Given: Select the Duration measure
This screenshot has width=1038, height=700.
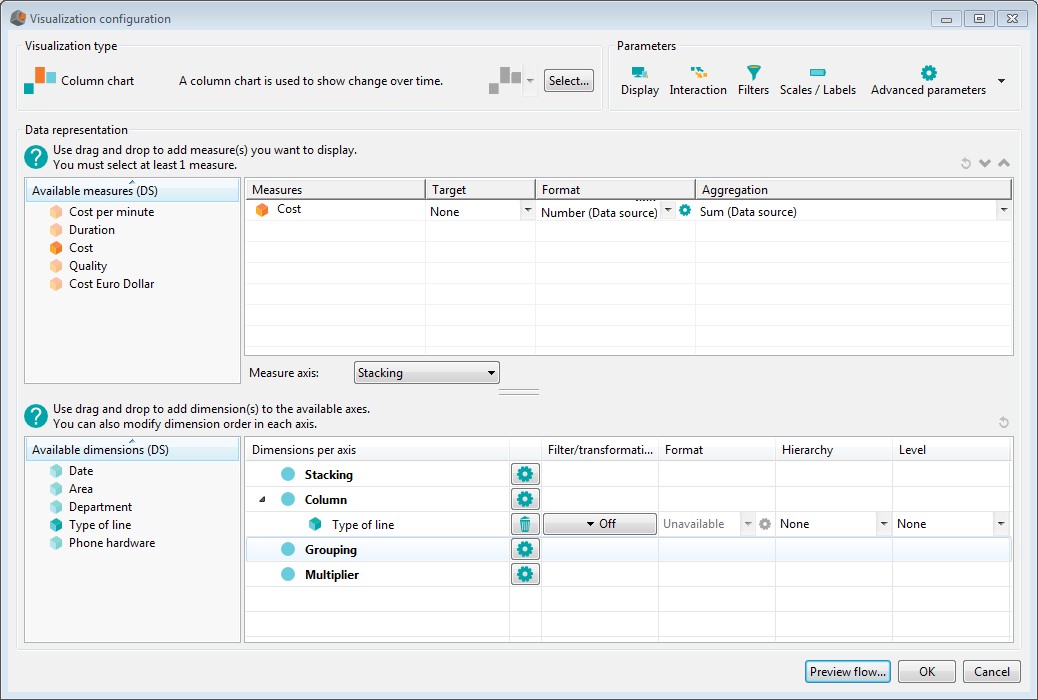Looking at the screenshot, I should (91, 230).
